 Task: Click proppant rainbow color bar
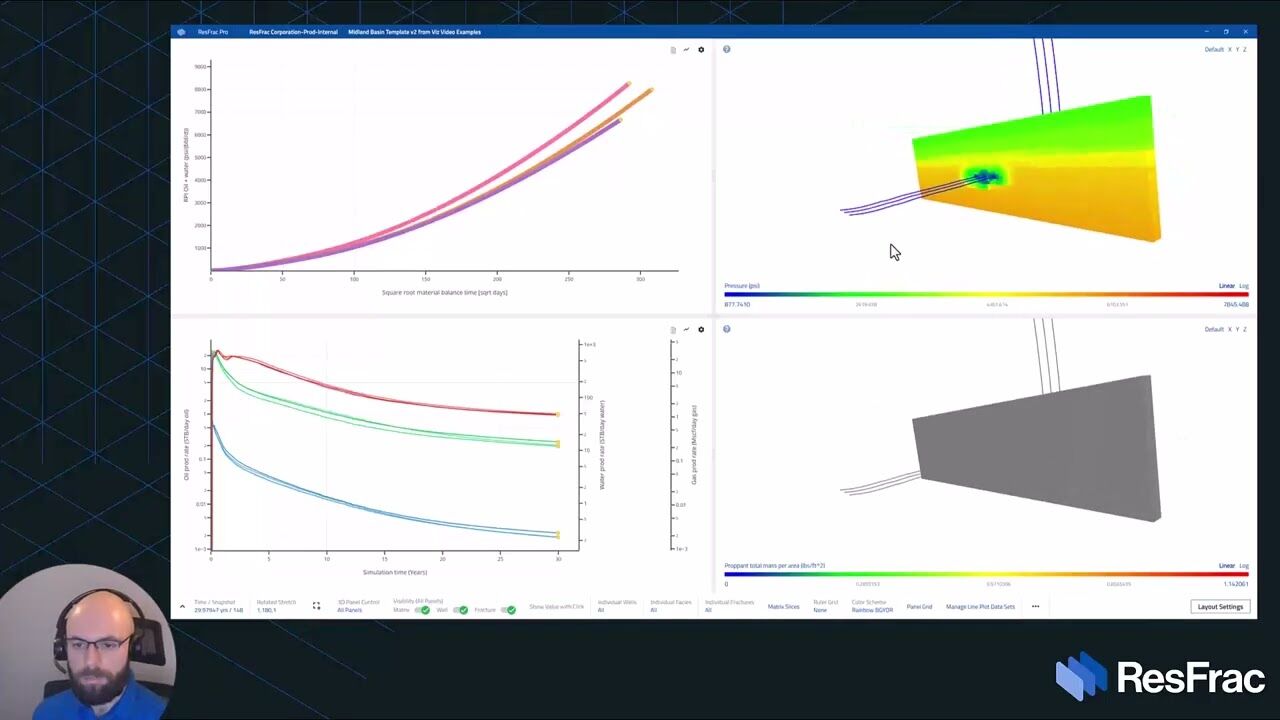tap(986, 575)
